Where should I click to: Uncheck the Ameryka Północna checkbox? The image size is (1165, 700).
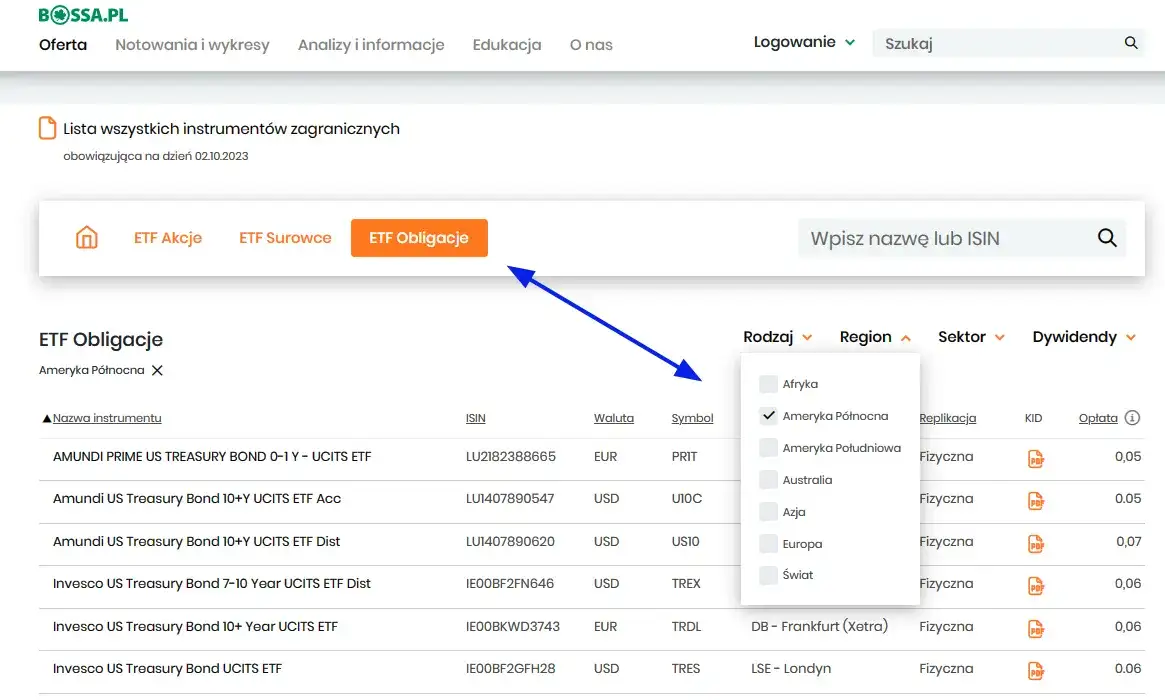[768, 416]
